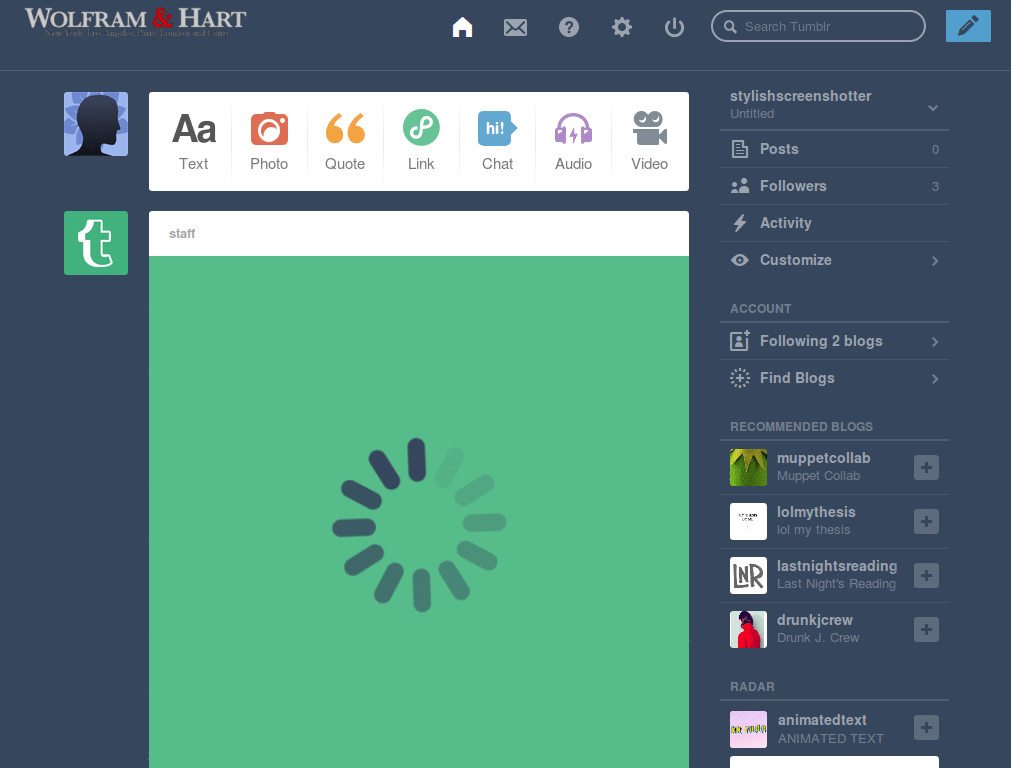Viewport: 1024px width, 768px height.
Task: Select the Text post icon
Action: 193,128
